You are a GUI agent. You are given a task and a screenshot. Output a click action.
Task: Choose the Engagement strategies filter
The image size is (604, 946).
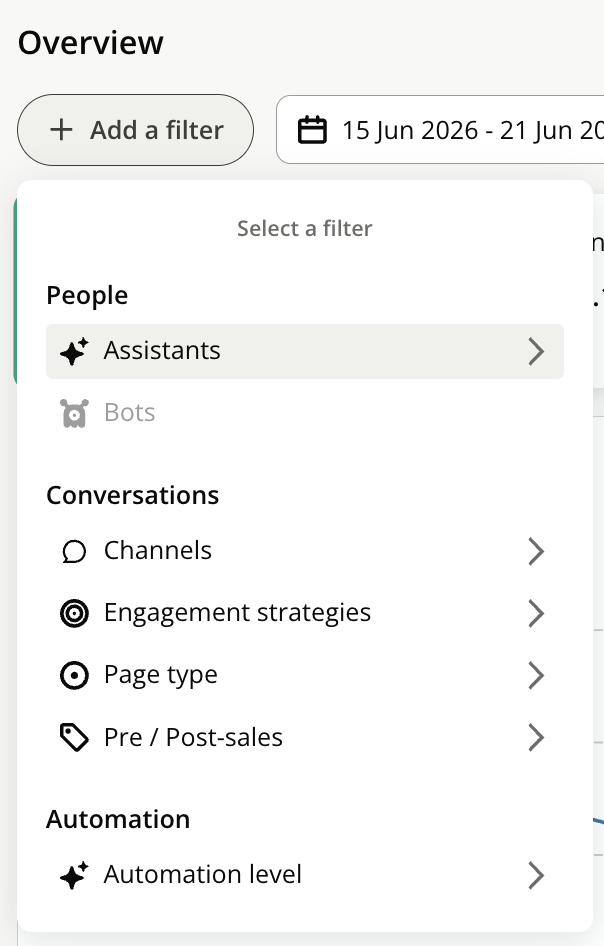305,614
